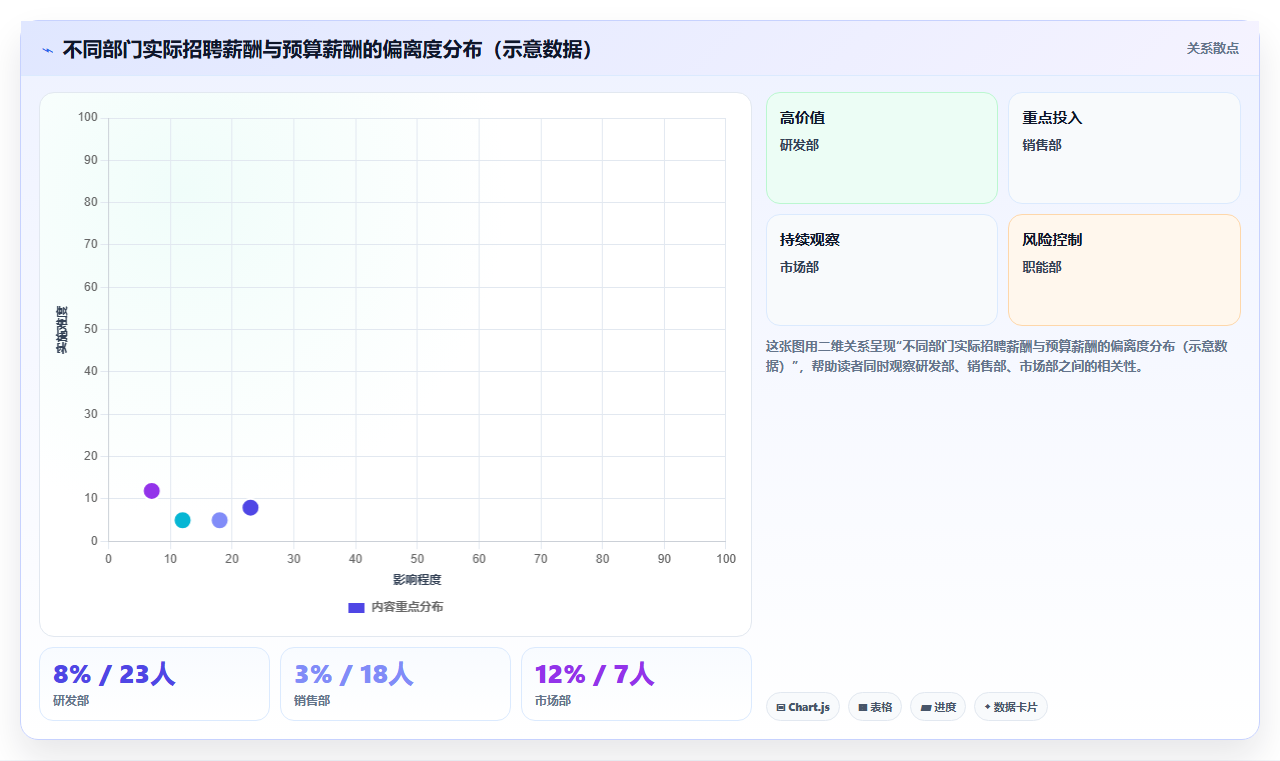Open the 重点投入 销售部 card
The image size is (1280, 761).
[1124, 148]
